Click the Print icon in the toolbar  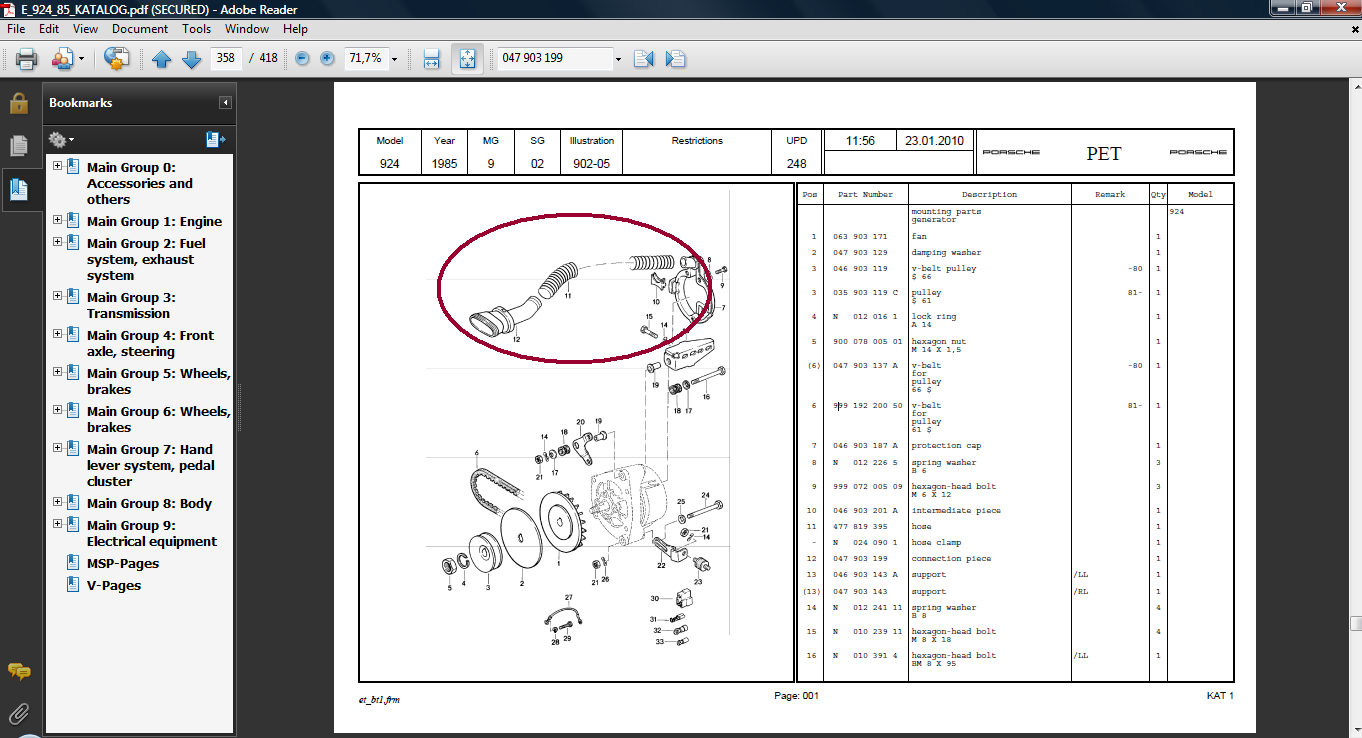(x=27, y=59)
